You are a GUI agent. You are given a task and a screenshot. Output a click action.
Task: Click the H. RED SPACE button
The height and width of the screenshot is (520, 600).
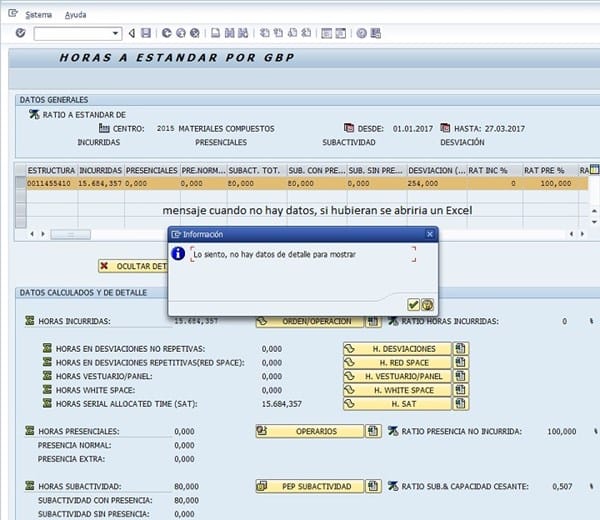tap(397, 362)
